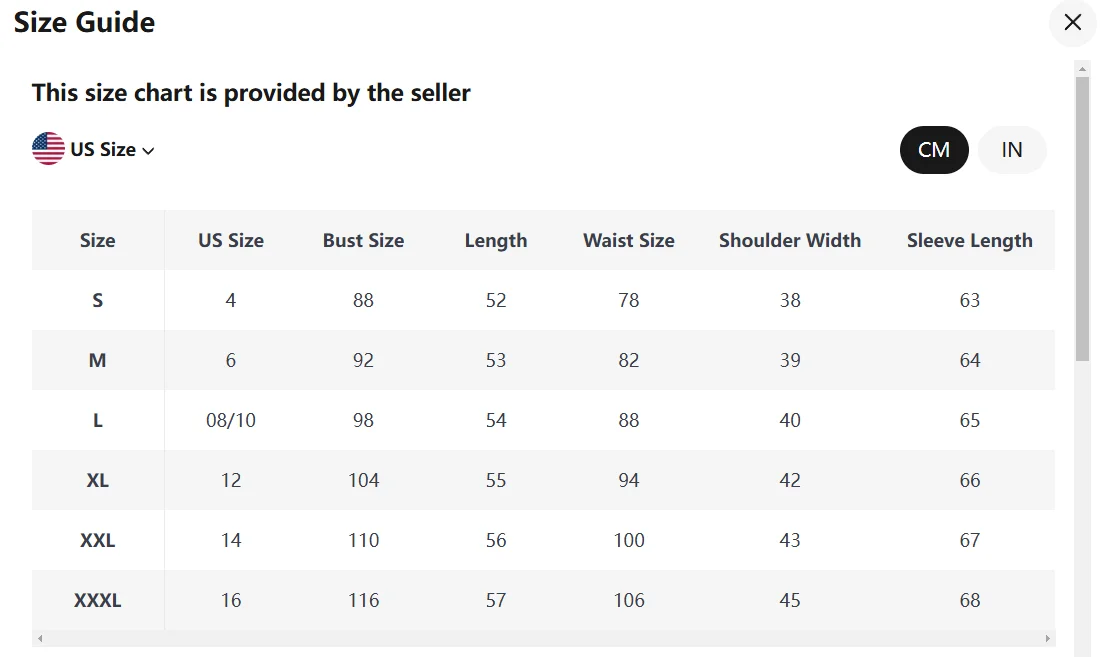
Task: Select the XXXL size row label
Action: click(98, 600)
